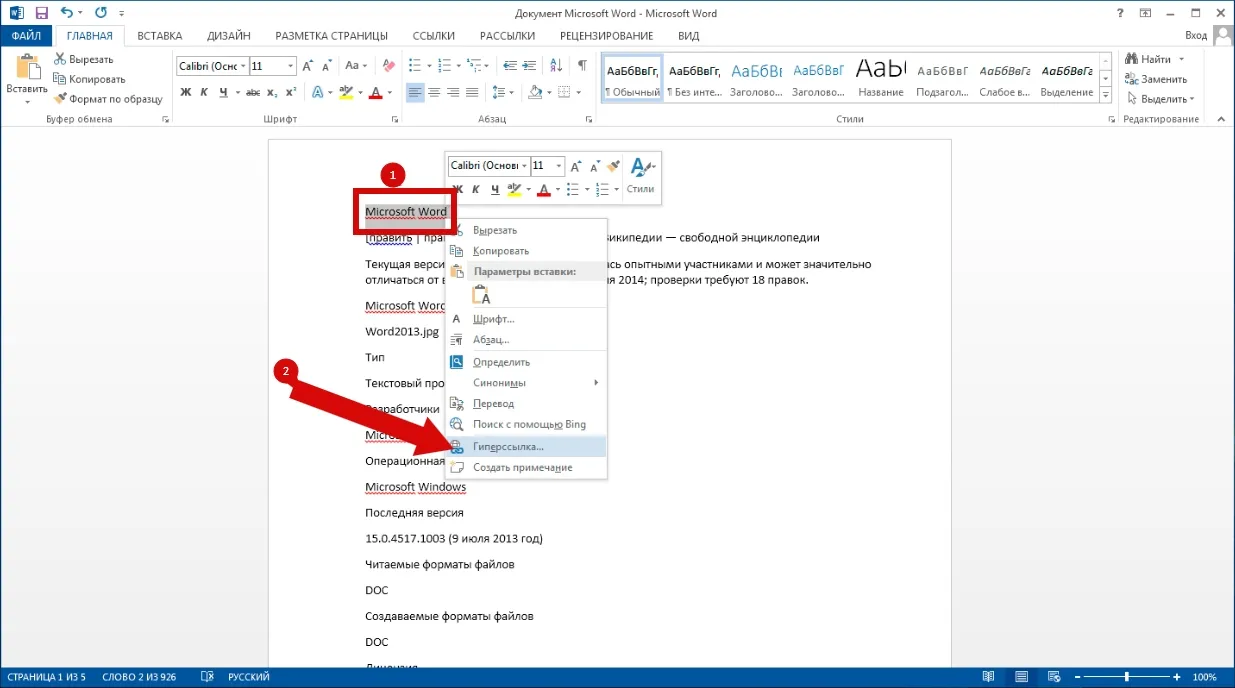Toggle italic (К) in the ribbon
1235x688 pixels.
click(204, 92)
